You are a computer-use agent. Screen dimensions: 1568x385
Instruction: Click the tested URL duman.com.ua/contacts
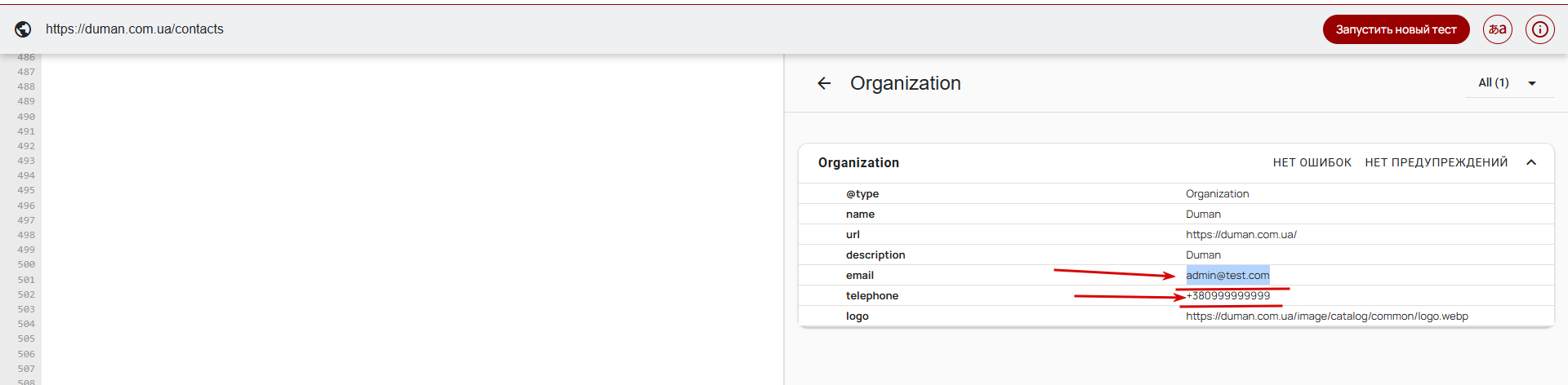coord(135,29)
